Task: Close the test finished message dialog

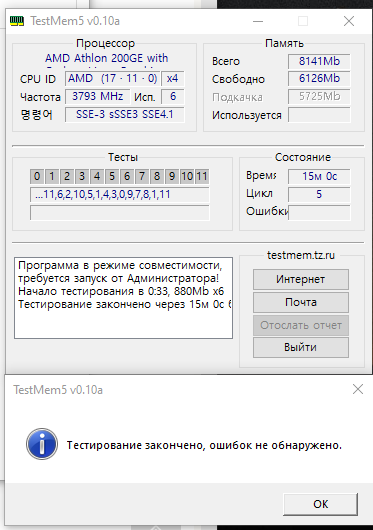Action: tap(358, 389)
